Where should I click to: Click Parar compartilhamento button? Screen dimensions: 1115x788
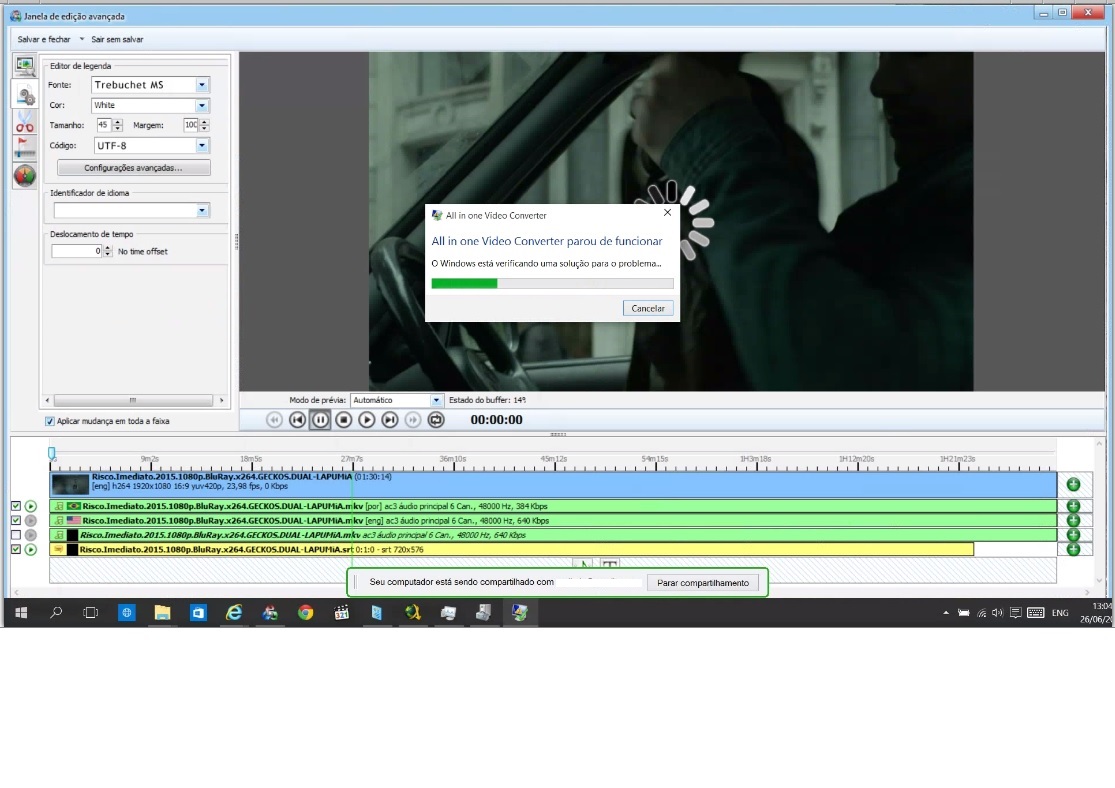(703, 582)
